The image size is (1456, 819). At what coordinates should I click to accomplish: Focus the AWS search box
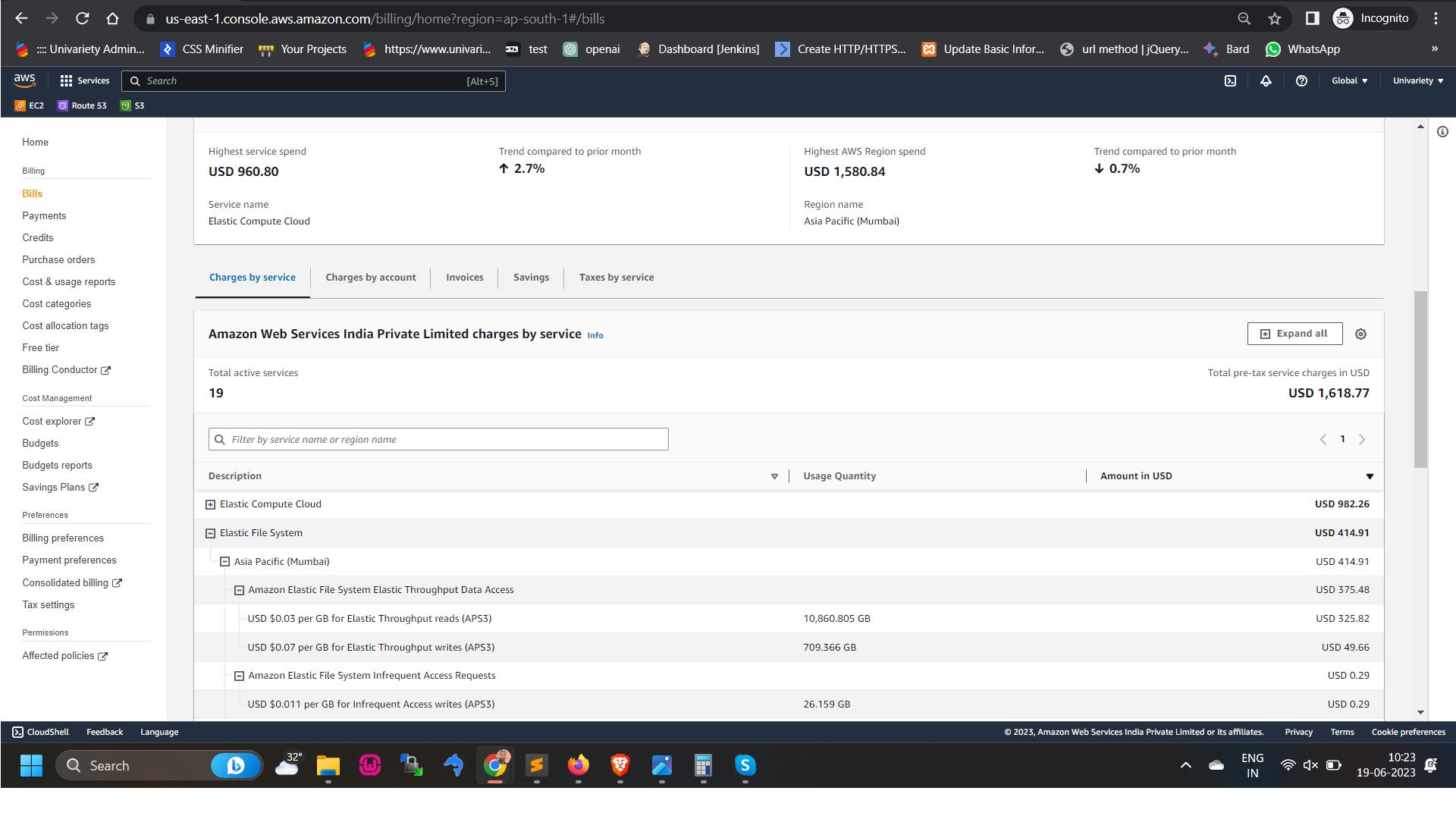click(x=314, y=81)
